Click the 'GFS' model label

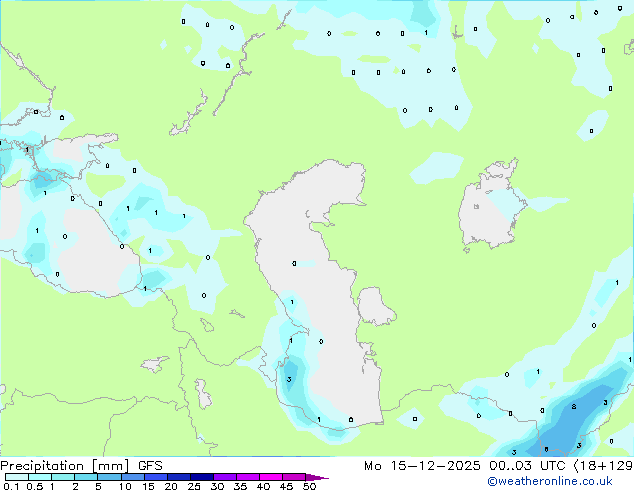click(150, 466)
